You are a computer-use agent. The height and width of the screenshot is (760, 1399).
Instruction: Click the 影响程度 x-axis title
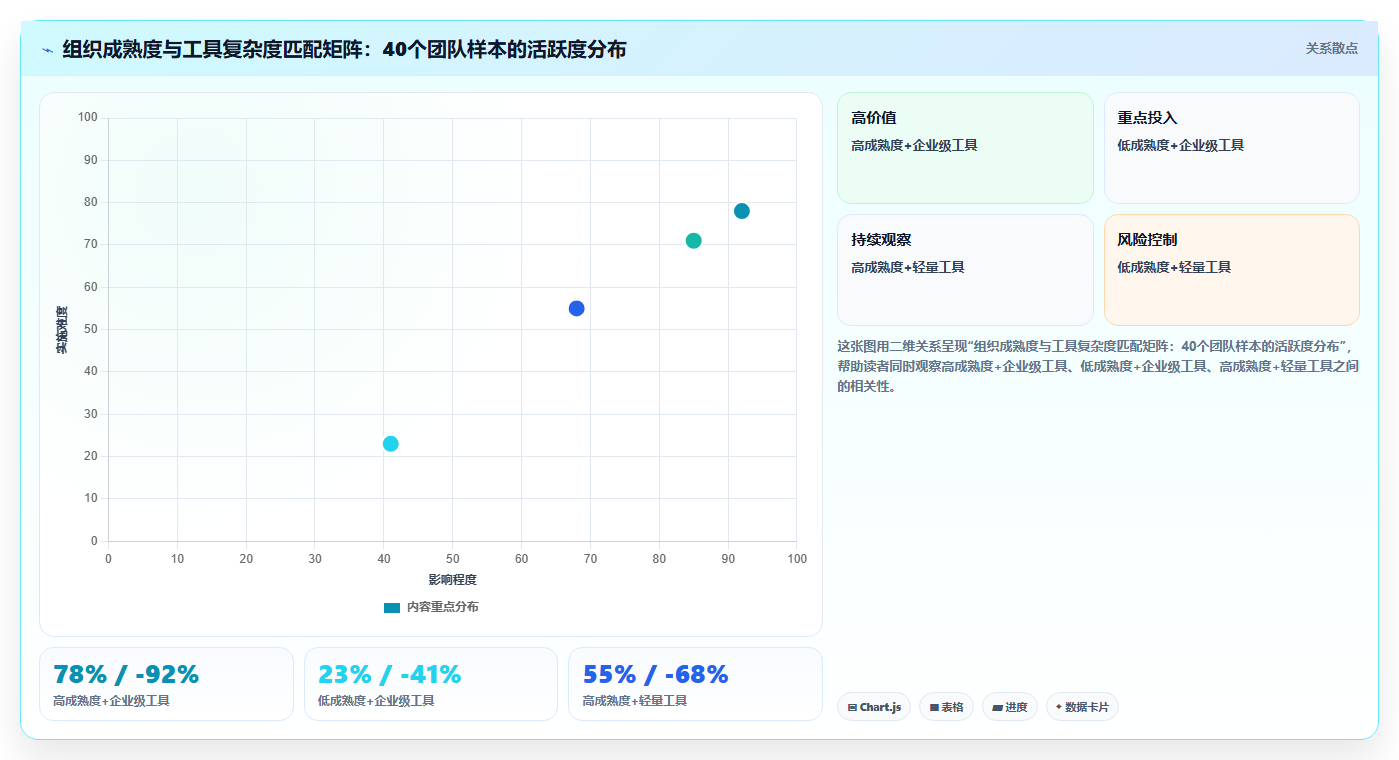point(453,580)
